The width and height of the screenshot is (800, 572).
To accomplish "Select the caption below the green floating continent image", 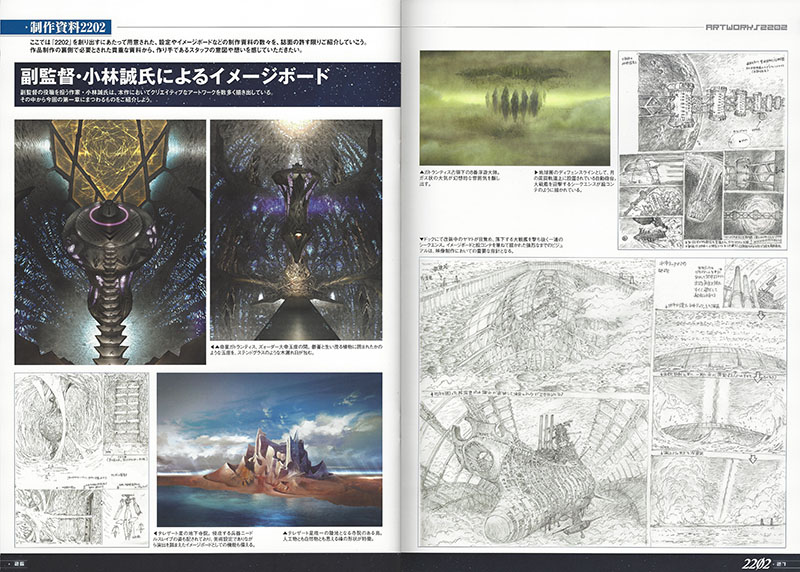I will tap(459, 178).
